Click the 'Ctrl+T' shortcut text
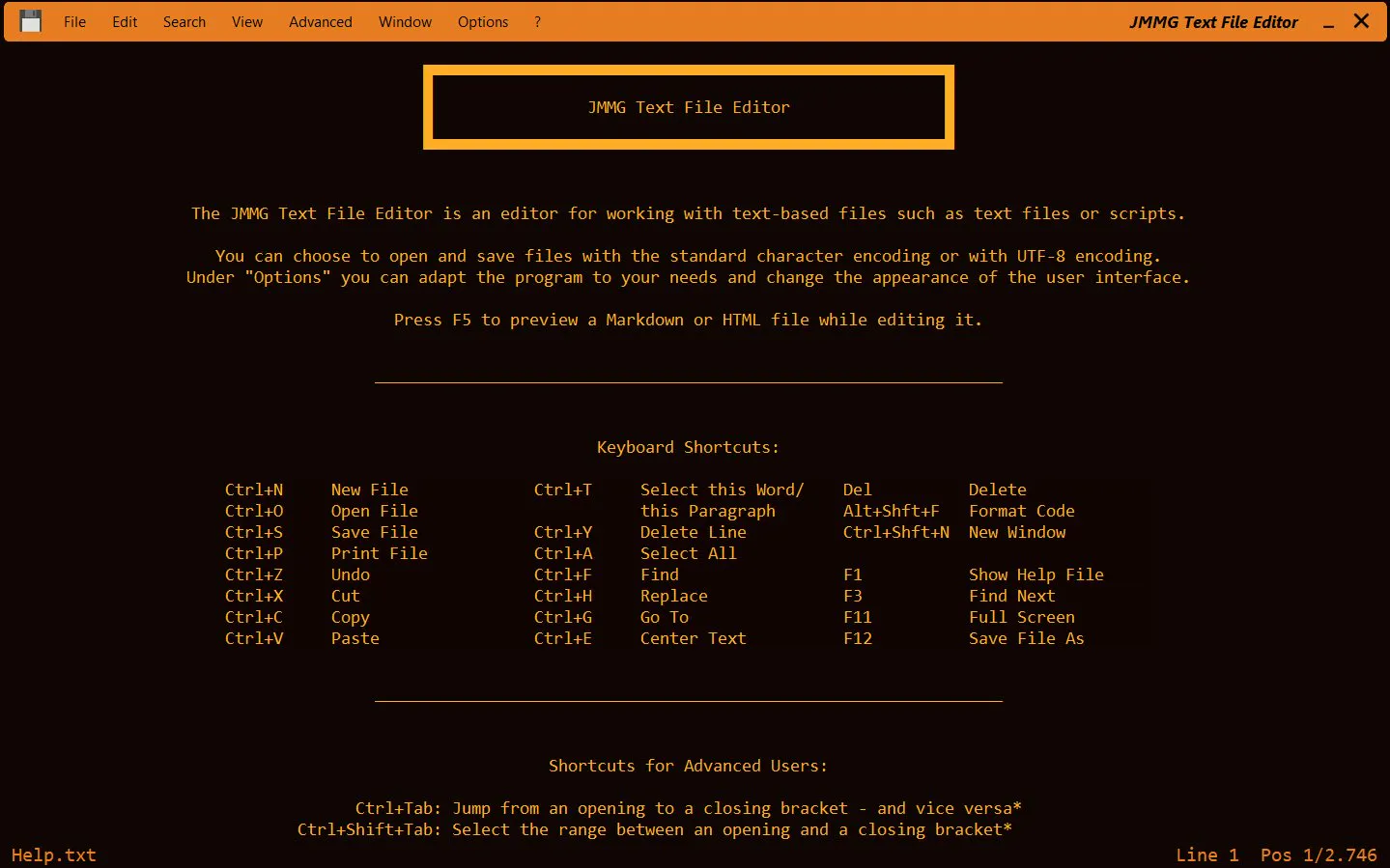The image size is (1390, 868). [x=563, y=490]
